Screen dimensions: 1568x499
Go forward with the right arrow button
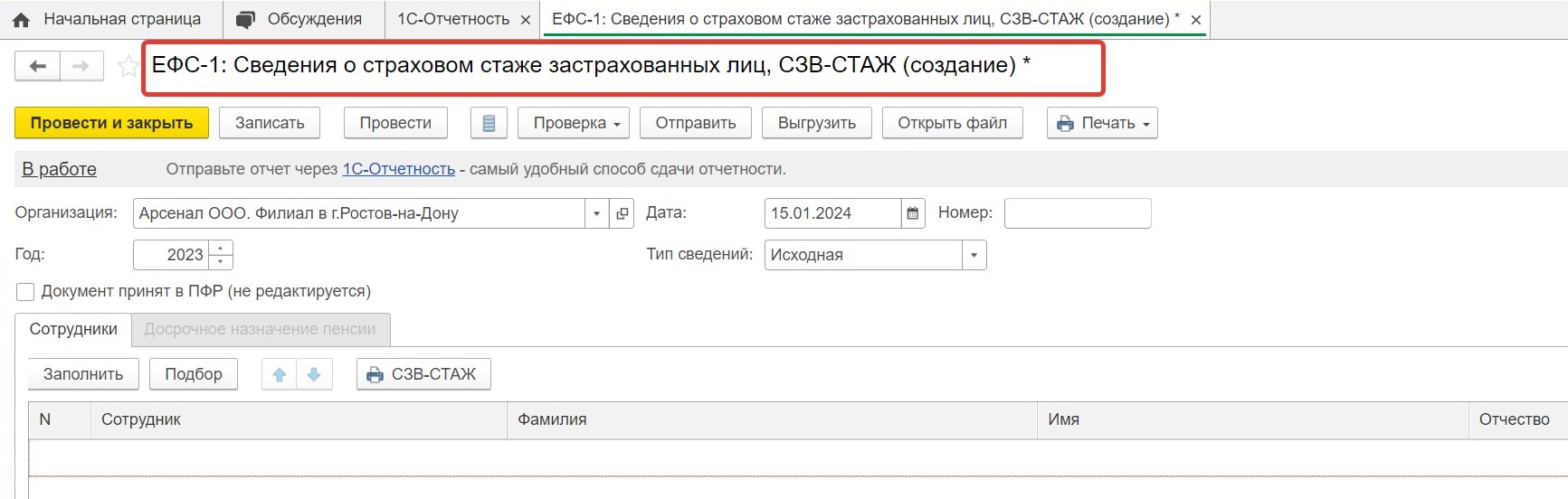click(x=81, y=66)
